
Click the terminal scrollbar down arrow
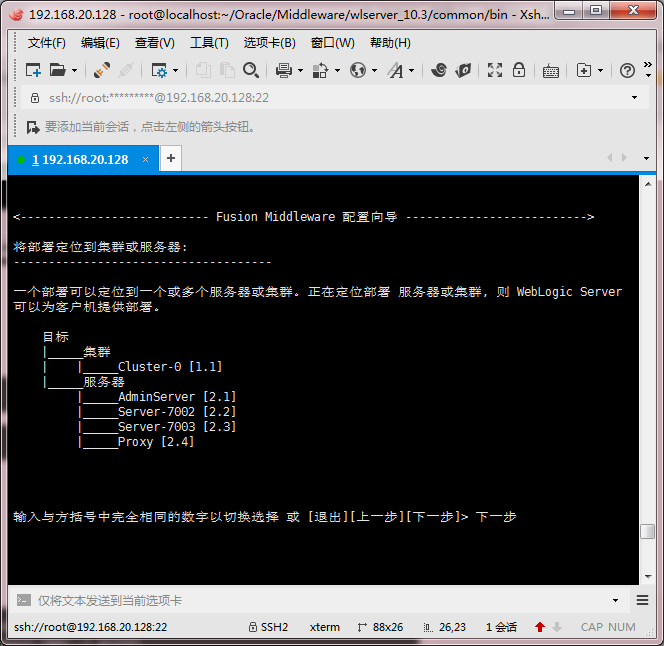tap(648, 577)
